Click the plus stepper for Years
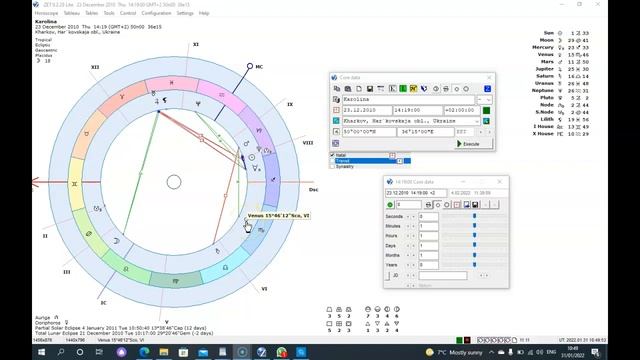The image size is (640, 360). click(x=413, y=265)
